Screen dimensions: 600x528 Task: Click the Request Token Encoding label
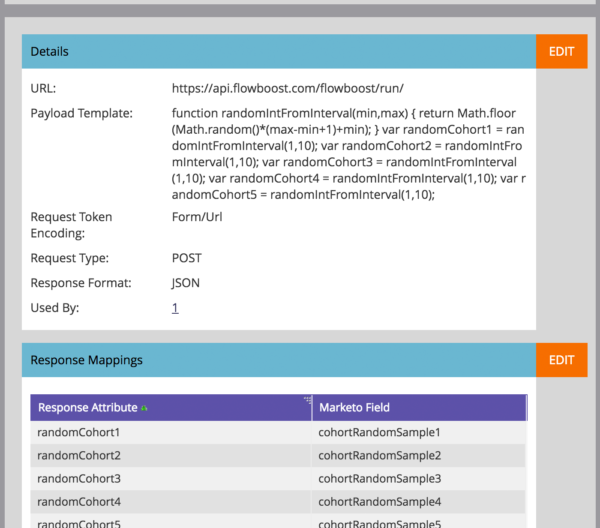[x=71, y=225]
